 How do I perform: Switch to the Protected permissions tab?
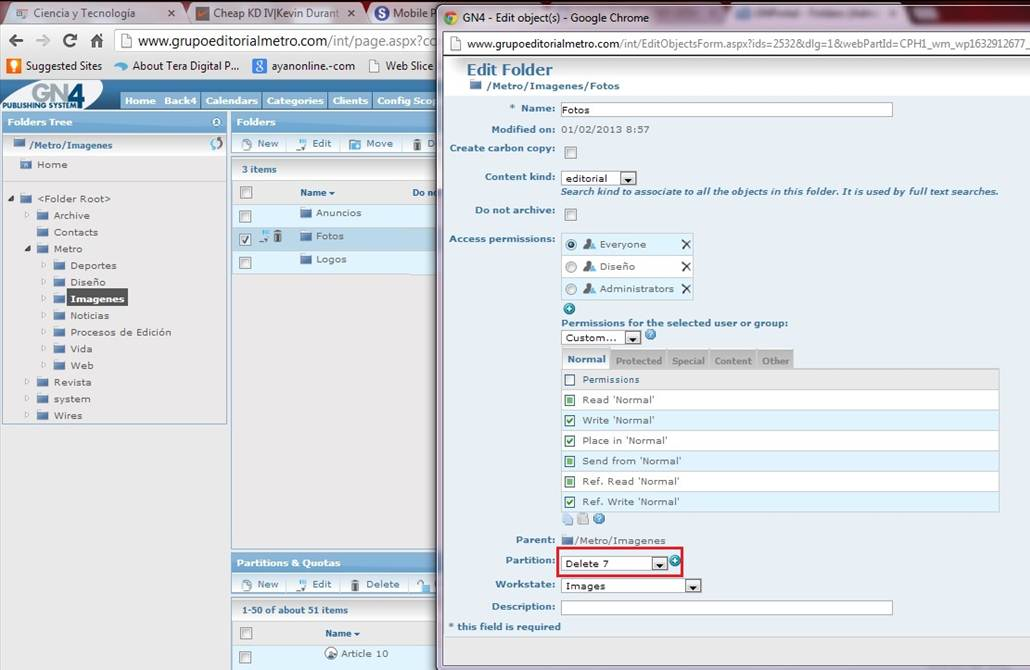click(x=638, y=361)
